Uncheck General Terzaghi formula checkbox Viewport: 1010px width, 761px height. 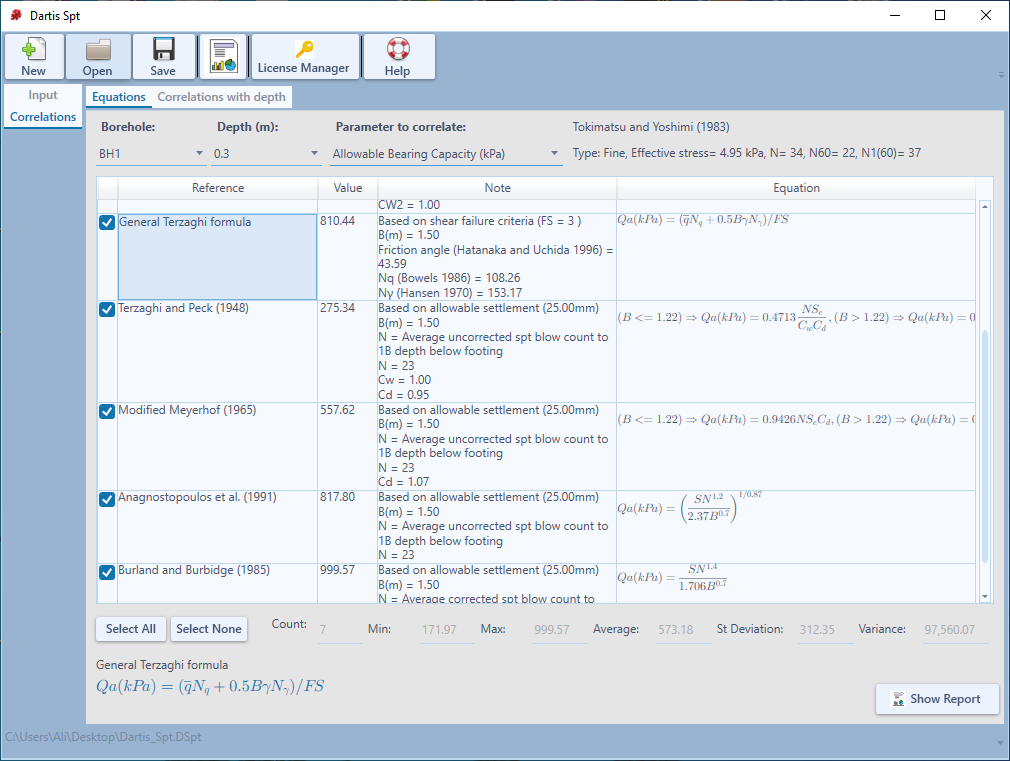107,223
